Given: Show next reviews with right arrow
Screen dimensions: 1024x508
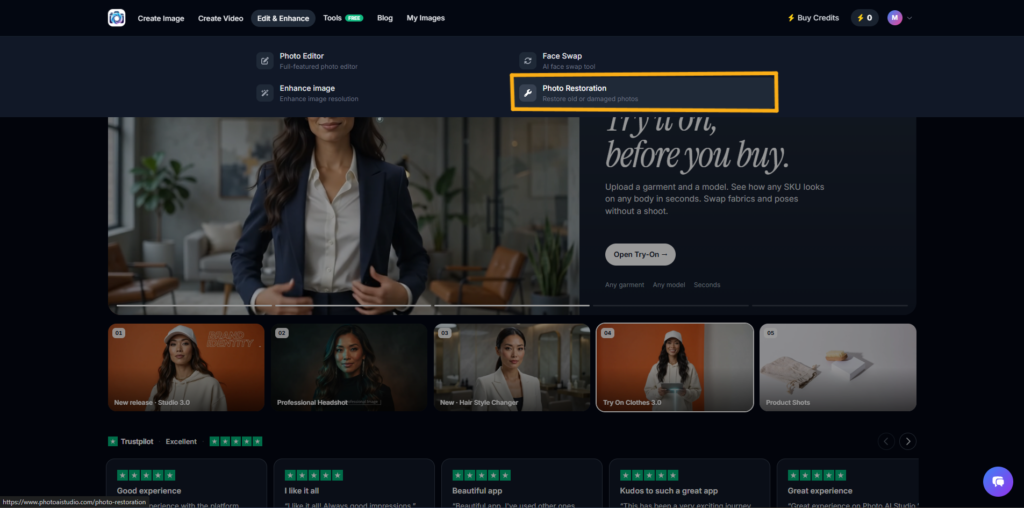Looking at the screenshot, I should 908,441.
